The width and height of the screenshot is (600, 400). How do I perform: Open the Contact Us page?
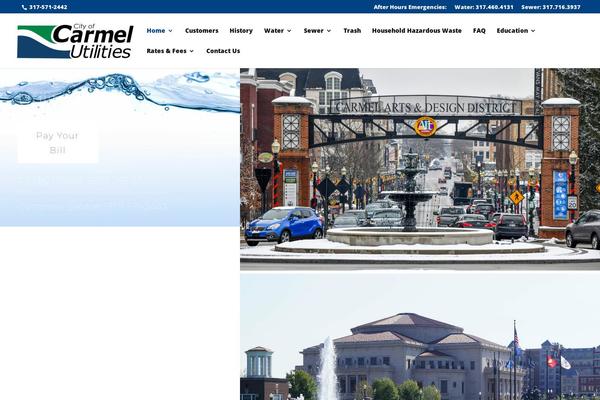click(x=223, y=51)
